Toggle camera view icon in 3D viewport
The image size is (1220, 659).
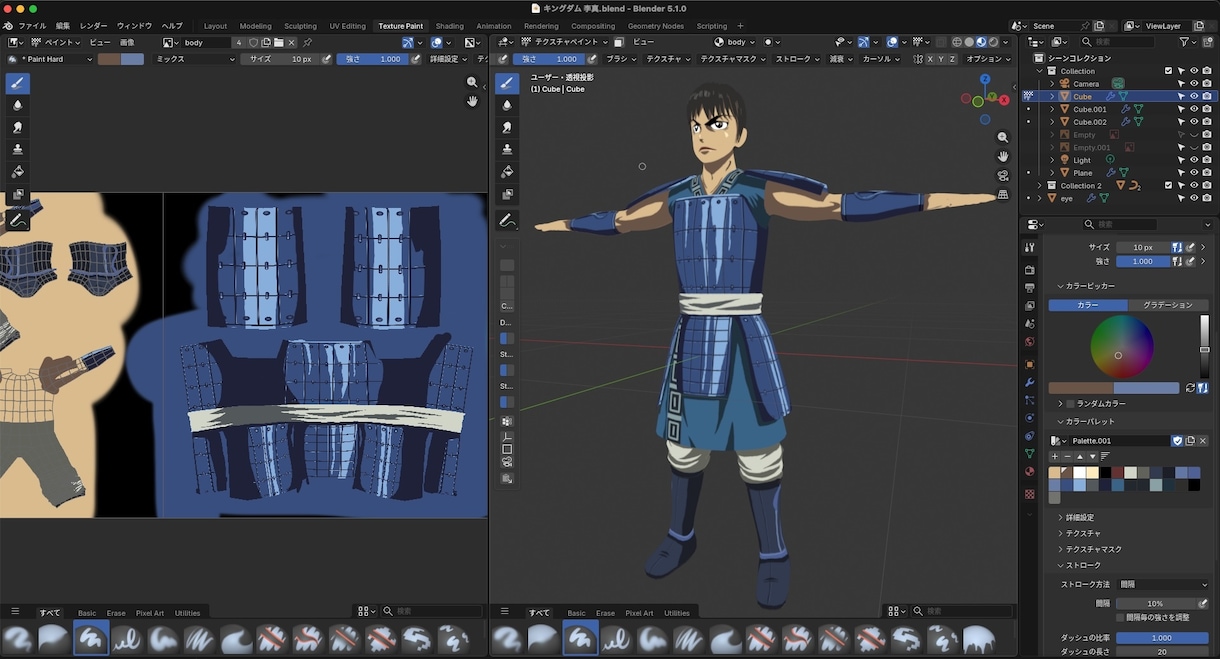pyautogui.click(x=1003, y=175)
